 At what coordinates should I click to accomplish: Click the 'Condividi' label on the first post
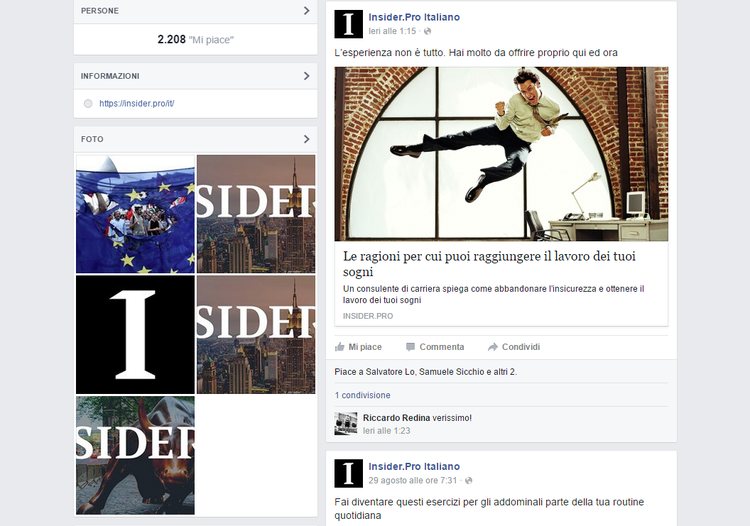click(x=521, y=347)
